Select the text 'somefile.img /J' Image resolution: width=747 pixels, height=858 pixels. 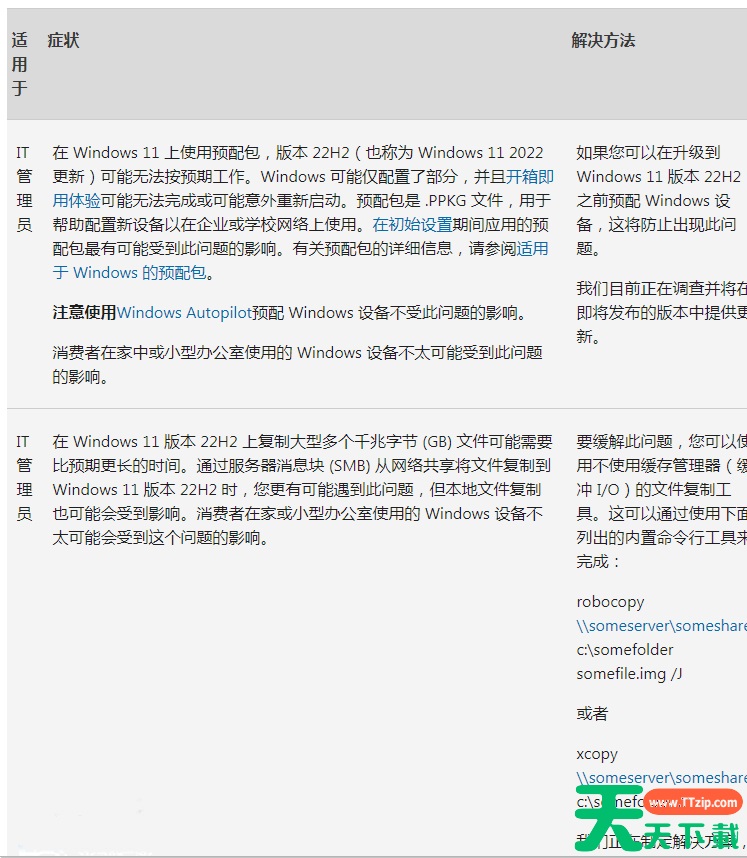coord(629,674)
